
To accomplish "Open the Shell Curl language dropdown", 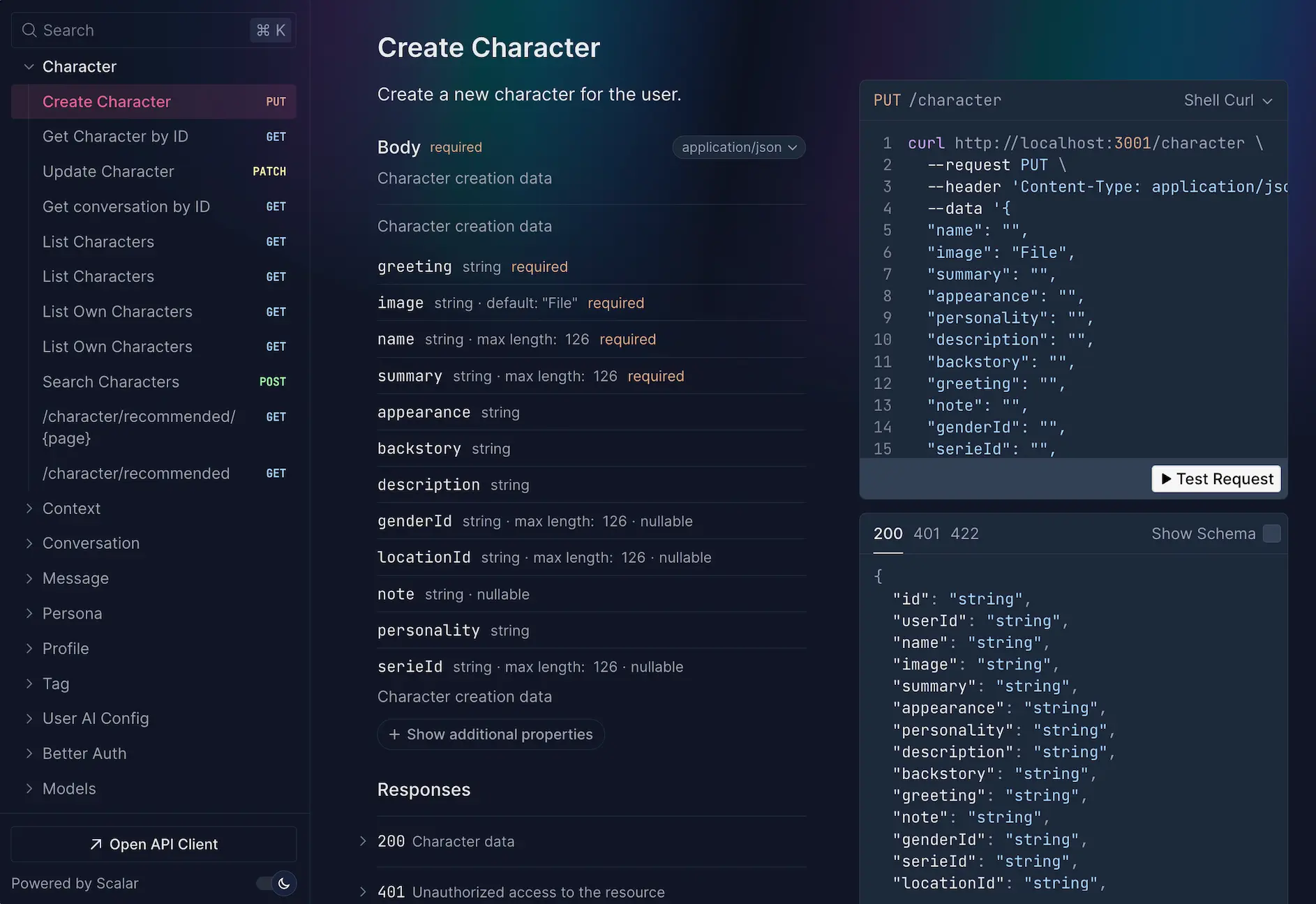I will pos(1227,100).
